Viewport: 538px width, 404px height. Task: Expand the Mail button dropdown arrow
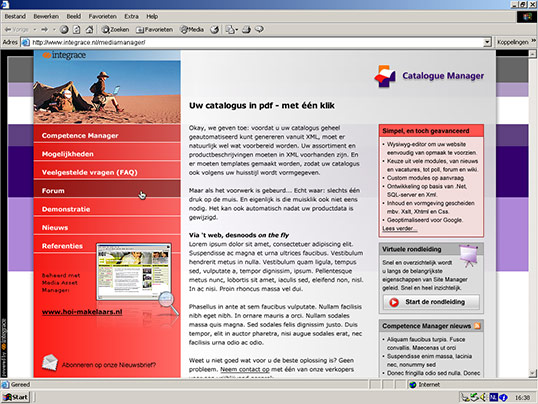(236, 30)
